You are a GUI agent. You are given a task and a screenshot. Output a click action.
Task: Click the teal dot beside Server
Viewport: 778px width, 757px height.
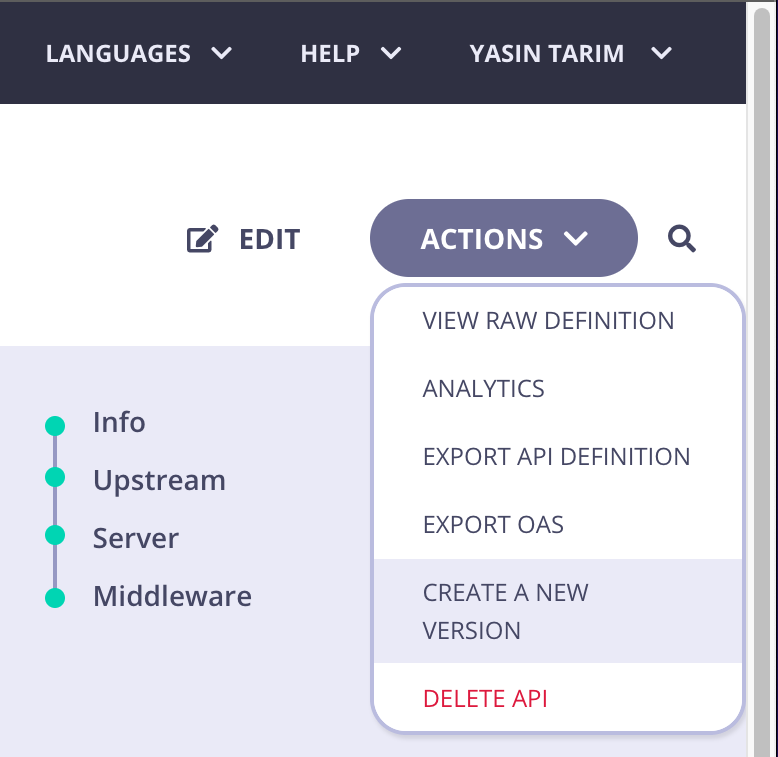pyautogui.click(x=55, y=534)
